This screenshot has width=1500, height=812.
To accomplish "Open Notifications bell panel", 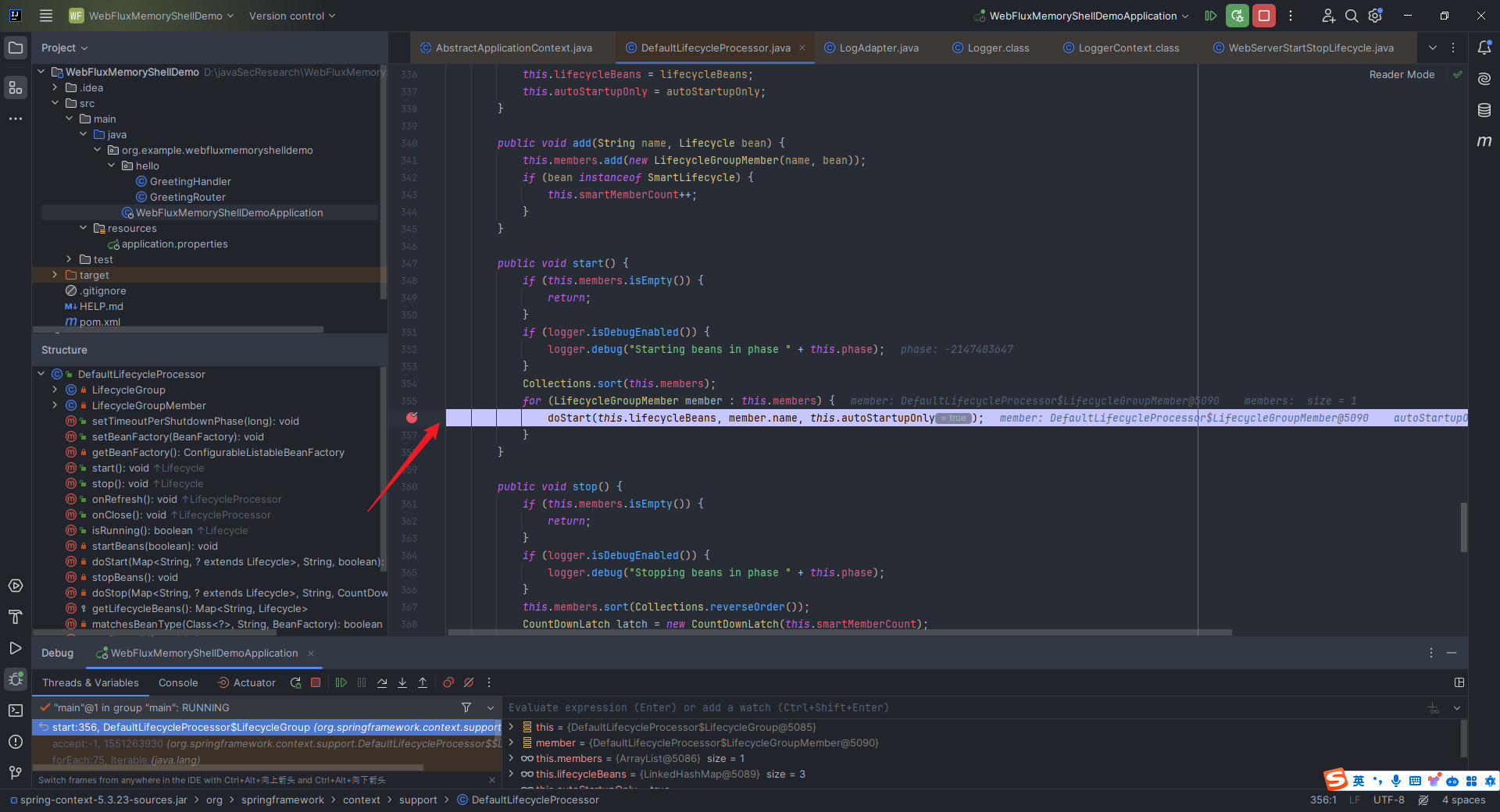I will pos(1484,48).
